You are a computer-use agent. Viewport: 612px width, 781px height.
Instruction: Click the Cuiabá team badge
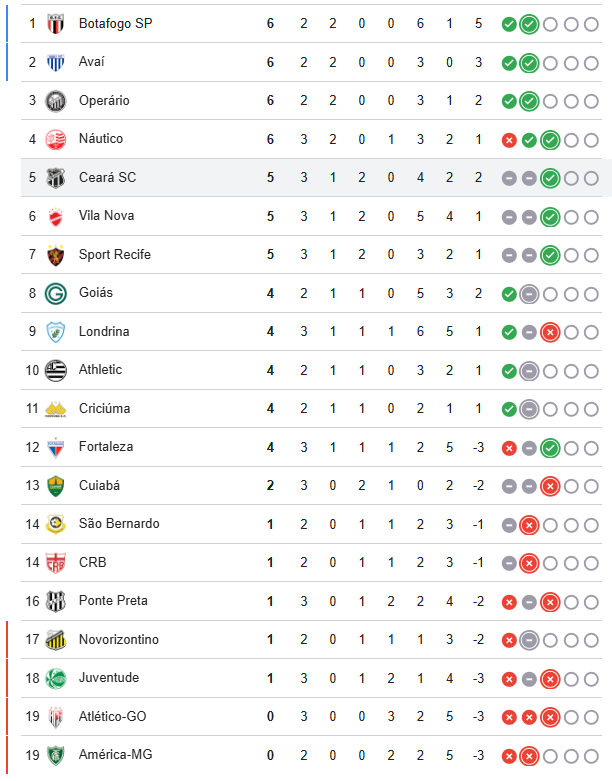(x=55, y=486)
